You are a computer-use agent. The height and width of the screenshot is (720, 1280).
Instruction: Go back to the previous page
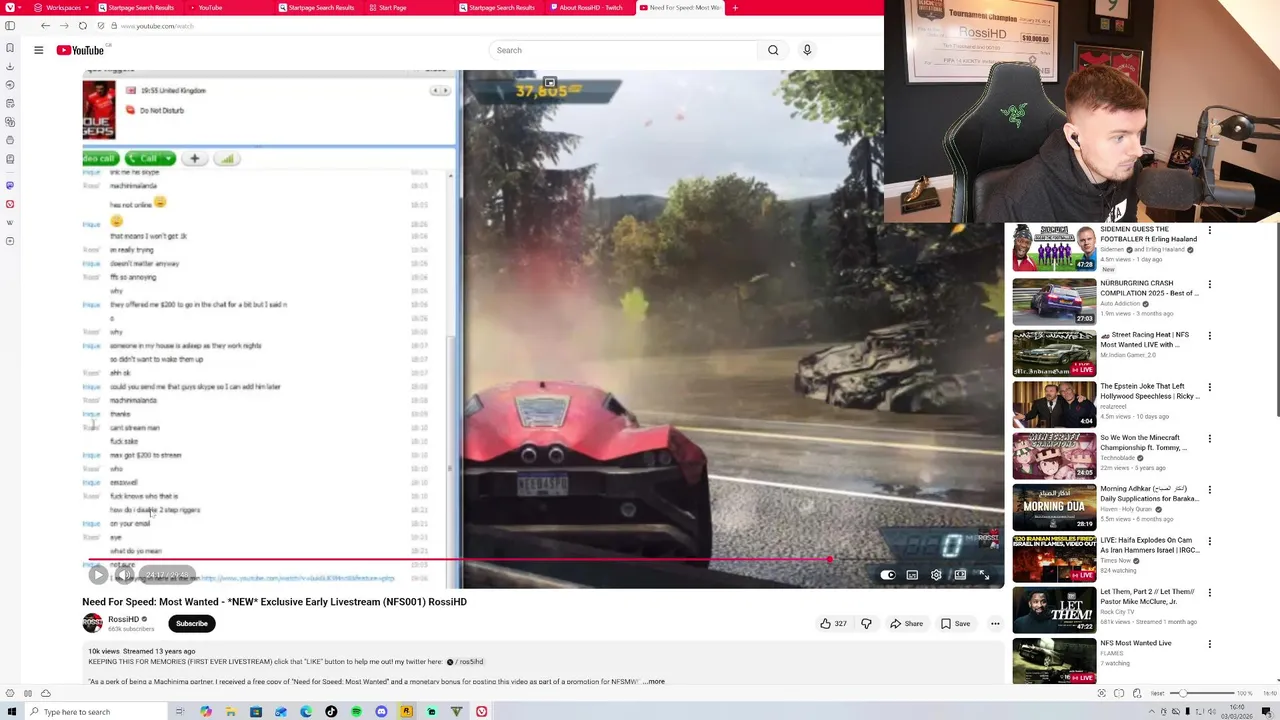coord(45,26)
